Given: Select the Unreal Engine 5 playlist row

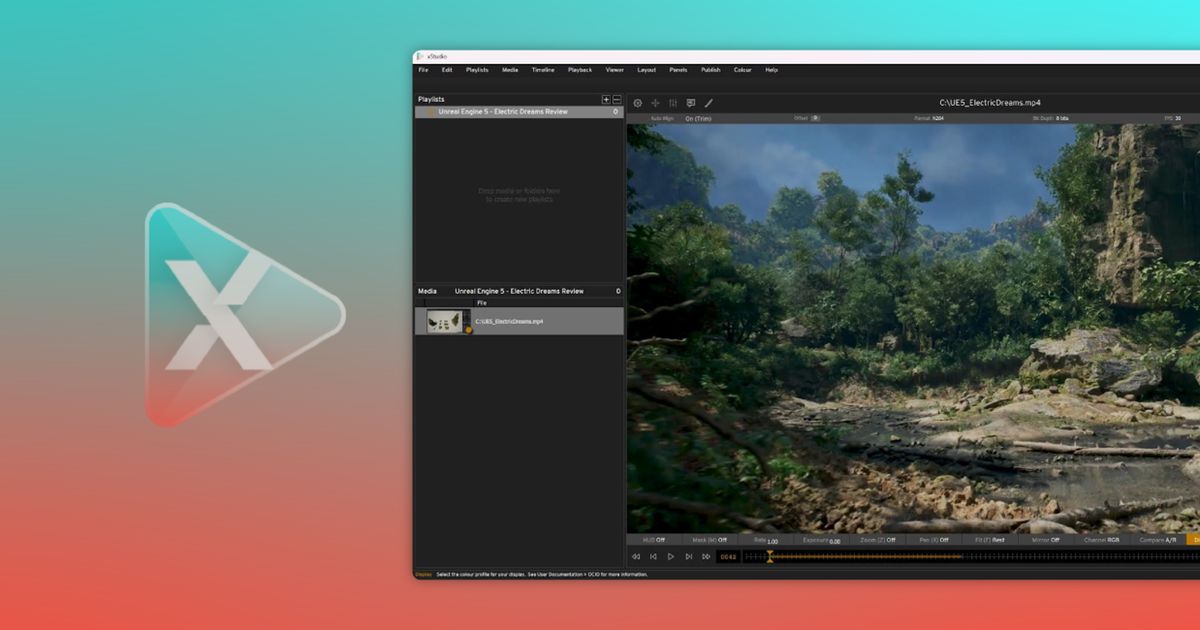Looking at the screenshot, I should (519, 112).
